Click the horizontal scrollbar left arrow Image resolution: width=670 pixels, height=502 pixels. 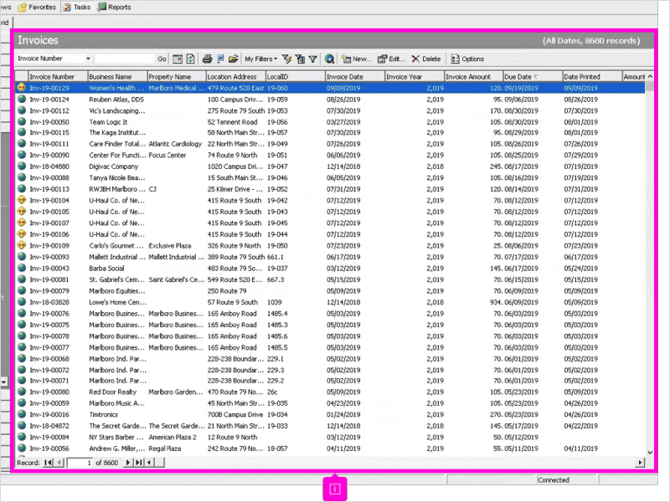tap(149, 462)
